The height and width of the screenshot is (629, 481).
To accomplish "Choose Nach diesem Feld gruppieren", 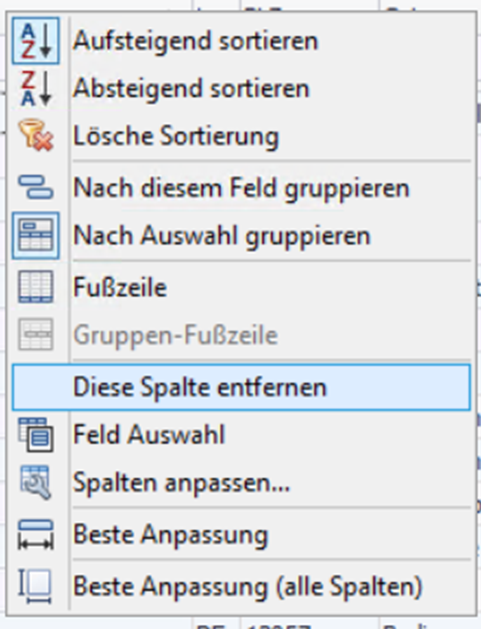I will (241, 188).
